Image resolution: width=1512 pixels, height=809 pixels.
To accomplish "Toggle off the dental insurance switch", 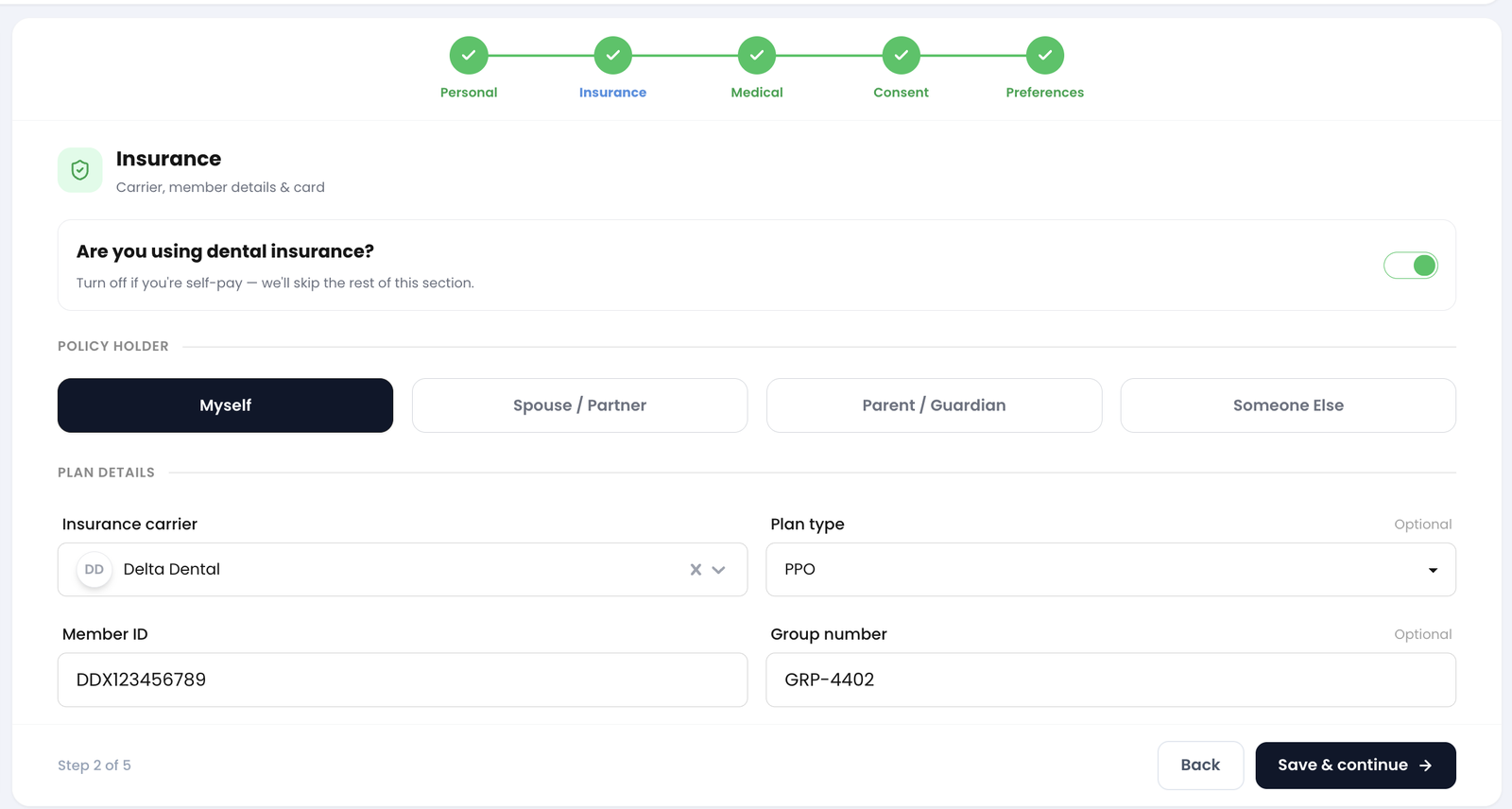I will 1411,266.
